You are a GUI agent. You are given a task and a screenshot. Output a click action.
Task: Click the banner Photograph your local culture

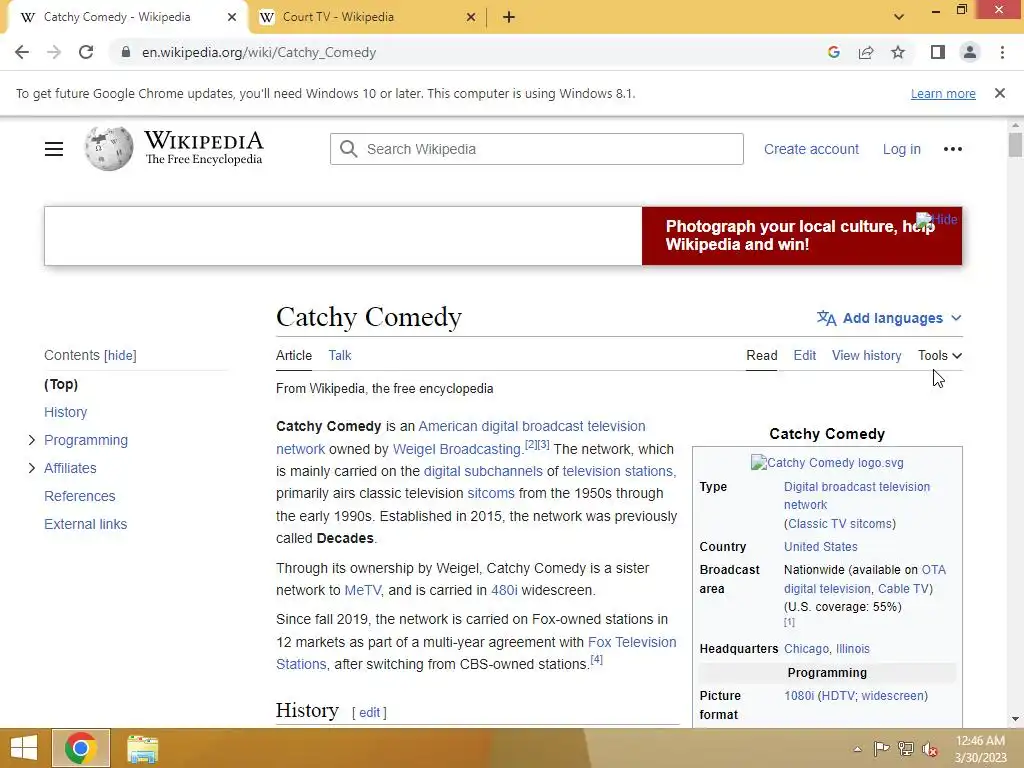point(799,235)
